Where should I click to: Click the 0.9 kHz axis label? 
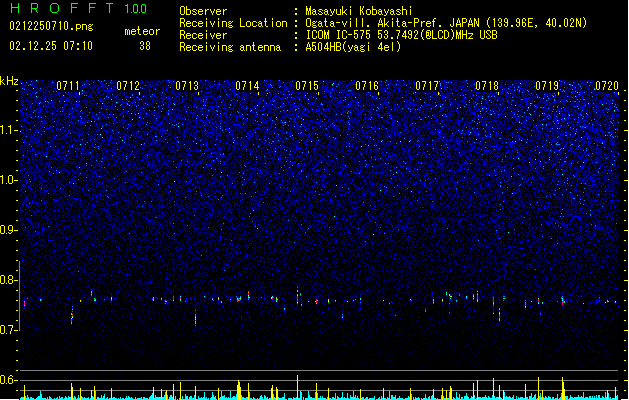point(8,230)
